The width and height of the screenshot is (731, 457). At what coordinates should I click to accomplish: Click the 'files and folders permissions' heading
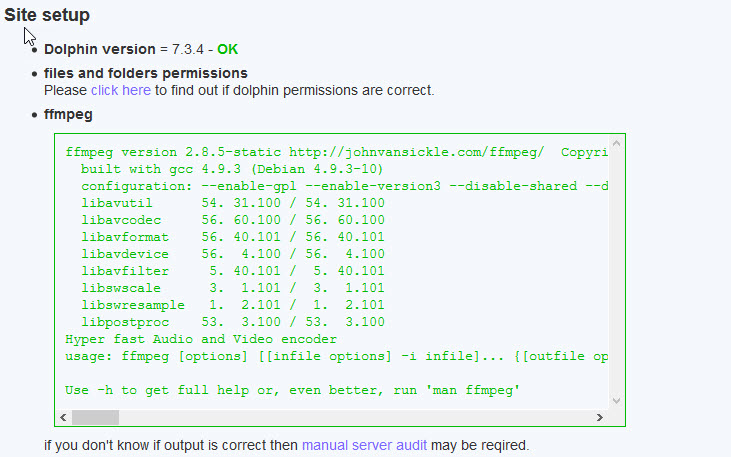pos(146,73)
